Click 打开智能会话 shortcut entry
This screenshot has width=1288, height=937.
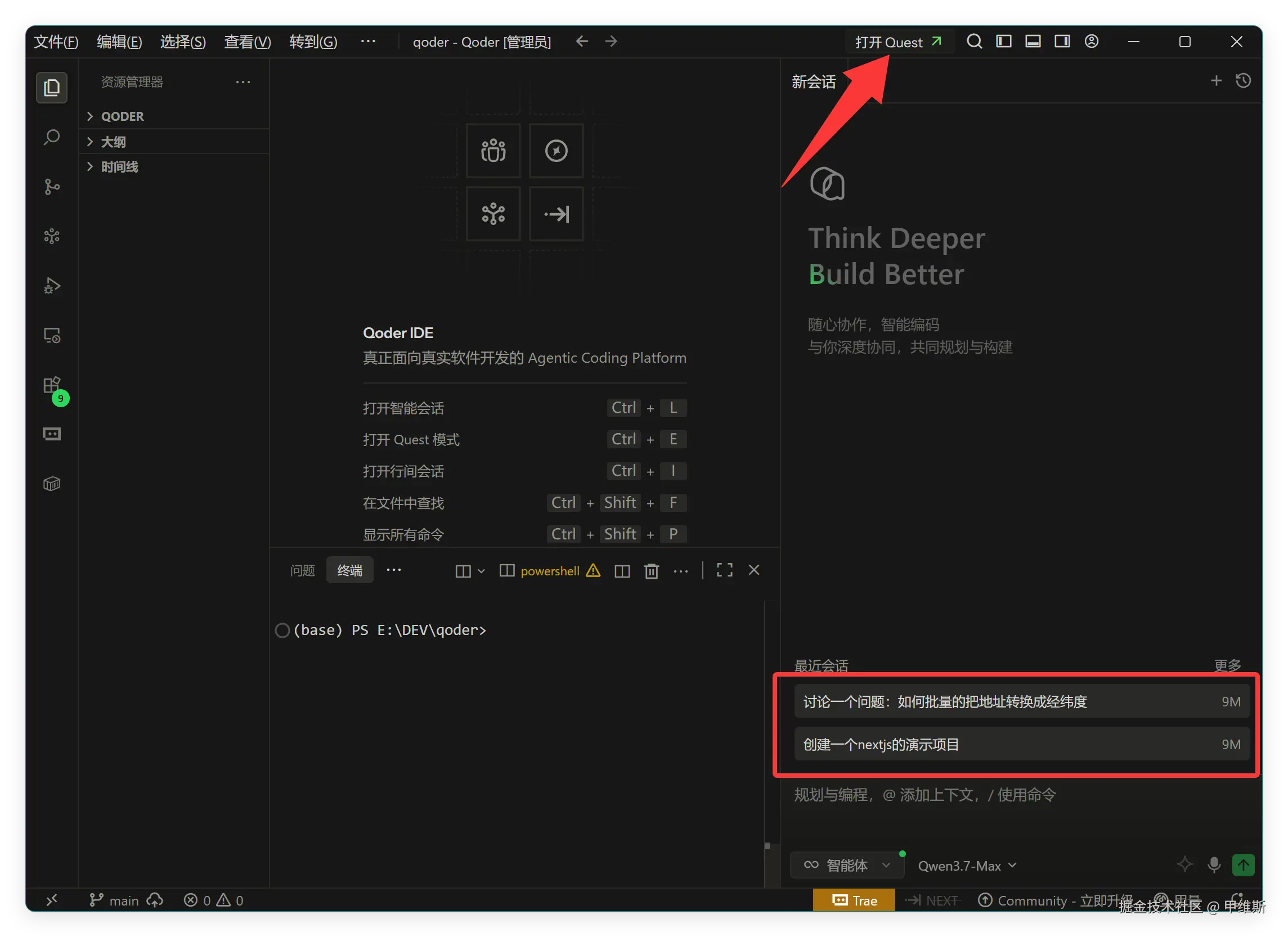pos(524,408)
